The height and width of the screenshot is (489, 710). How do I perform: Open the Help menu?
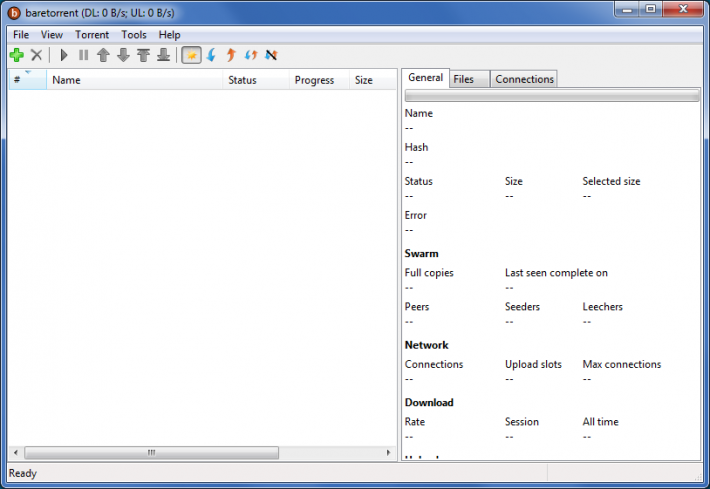click(169, 35)
